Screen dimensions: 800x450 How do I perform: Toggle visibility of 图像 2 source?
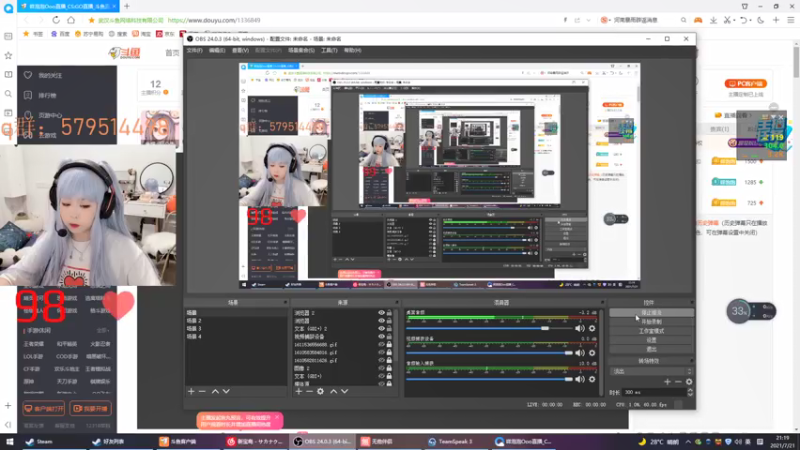click(x=381, y=368)
